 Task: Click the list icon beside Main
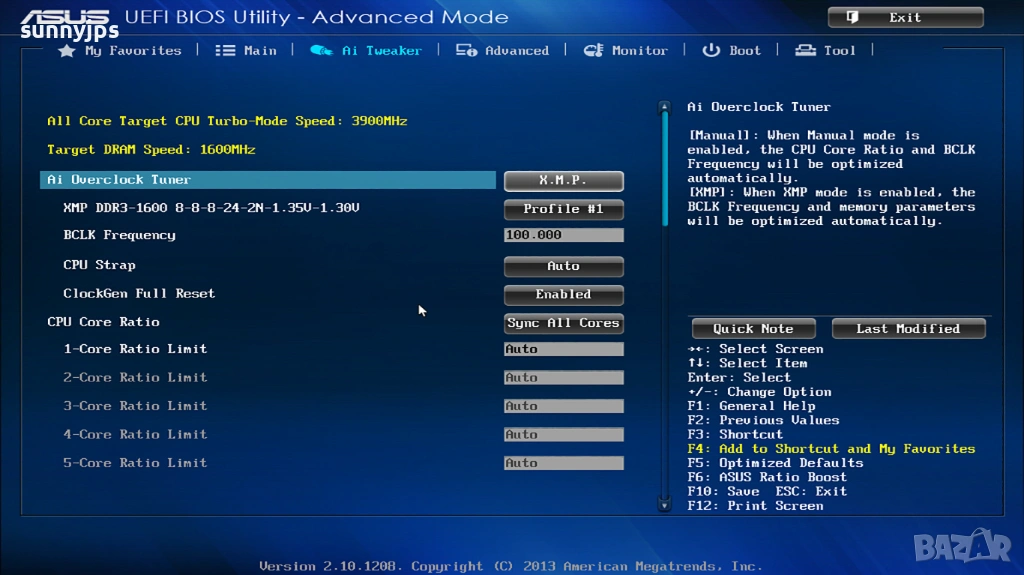tap(226, 51)
